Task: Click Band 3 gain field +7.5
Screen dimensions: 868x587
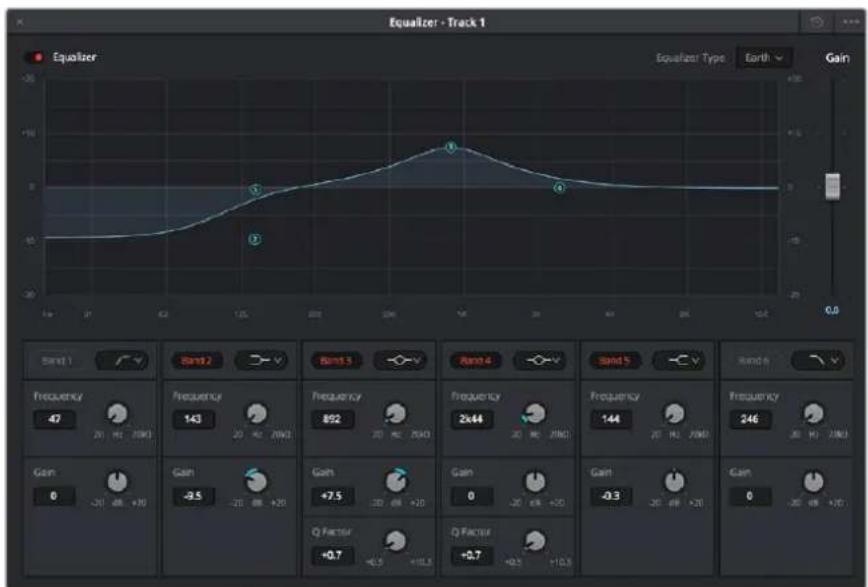Action: click(333, 496)
